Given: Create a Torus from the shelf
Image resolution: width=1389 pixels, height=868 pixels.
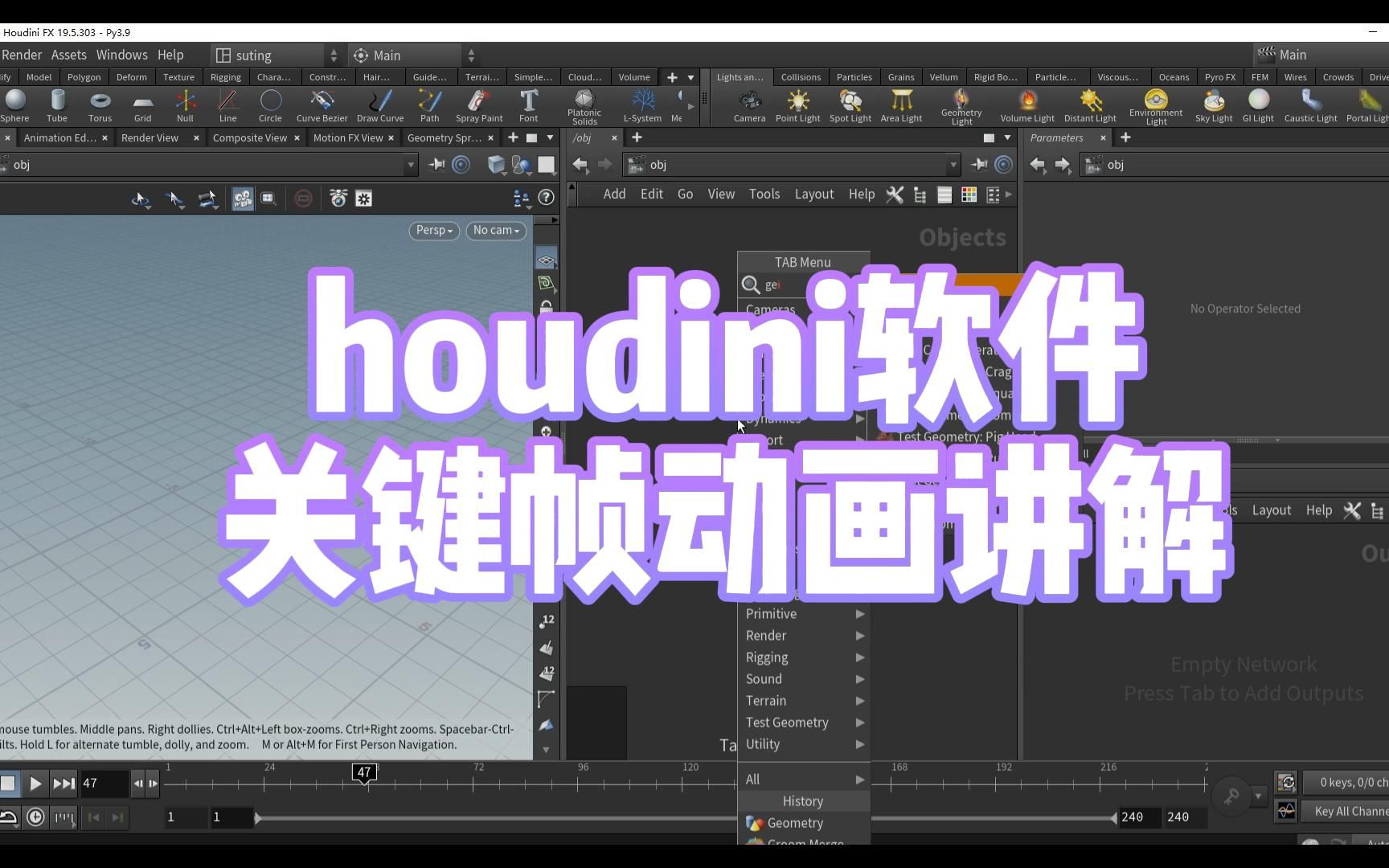Looking at the screenshot, I should pyautogui.click(x=100, y=106).
